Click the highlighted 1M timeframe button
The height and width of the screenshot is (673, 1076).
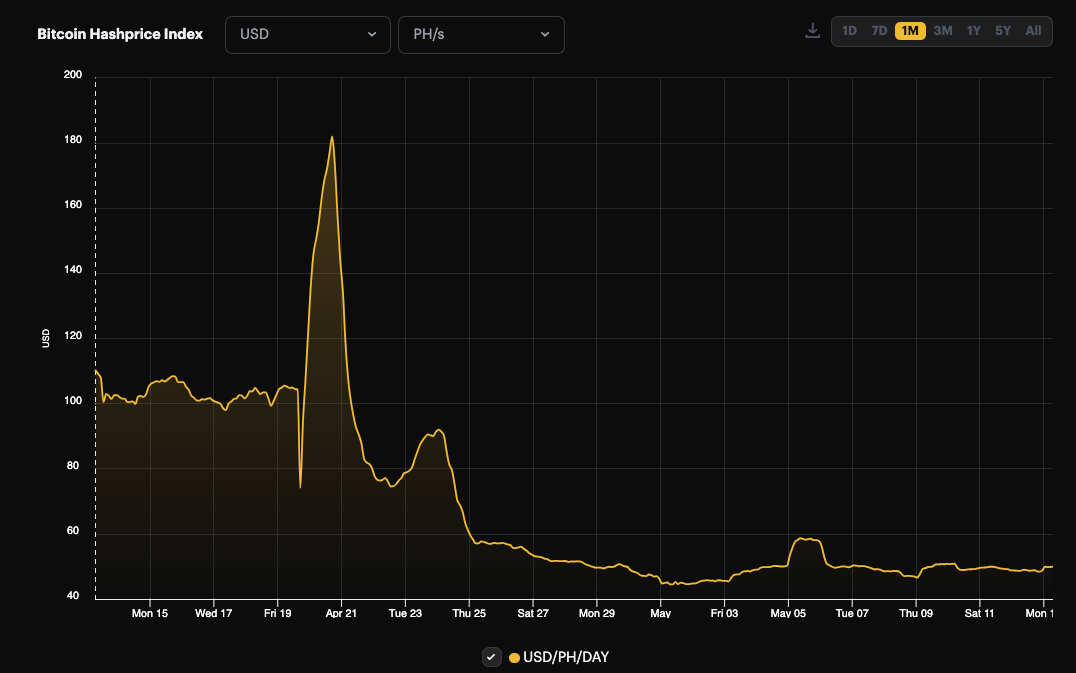point(910,30)
